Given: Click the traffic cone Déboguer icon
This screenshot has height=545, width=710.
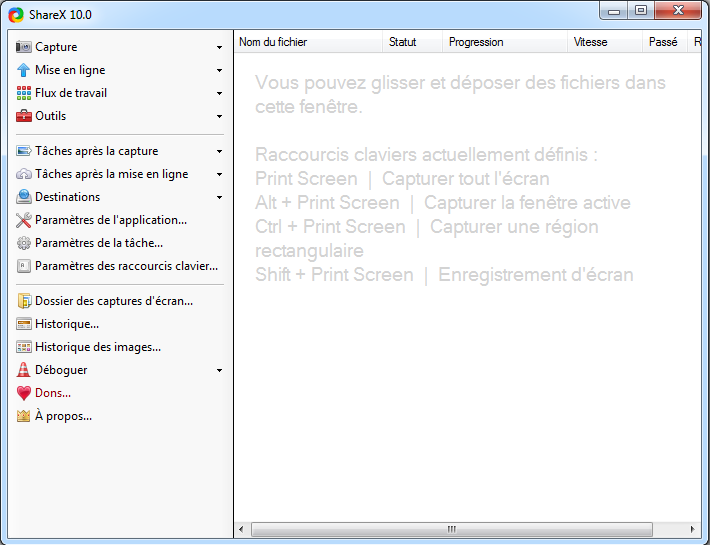Looking at the screenshot, I should (24, 370).
